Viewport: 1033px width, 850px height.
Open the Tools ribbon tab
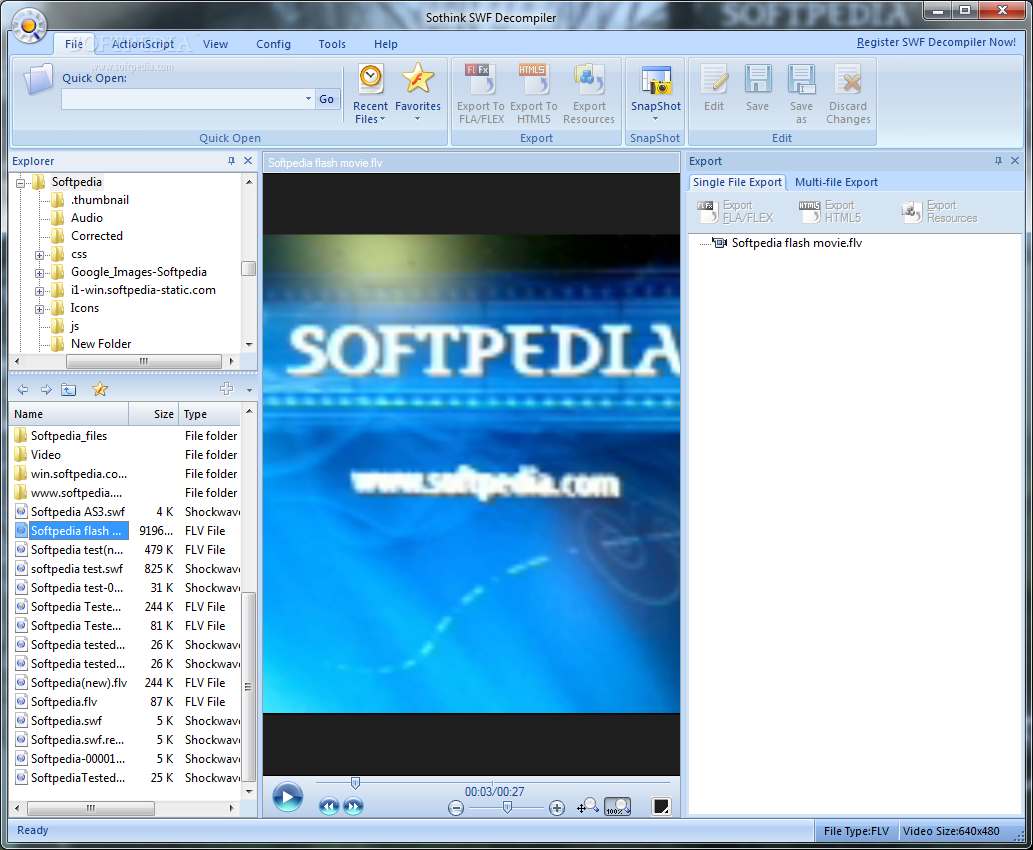[x=332, y=44]
